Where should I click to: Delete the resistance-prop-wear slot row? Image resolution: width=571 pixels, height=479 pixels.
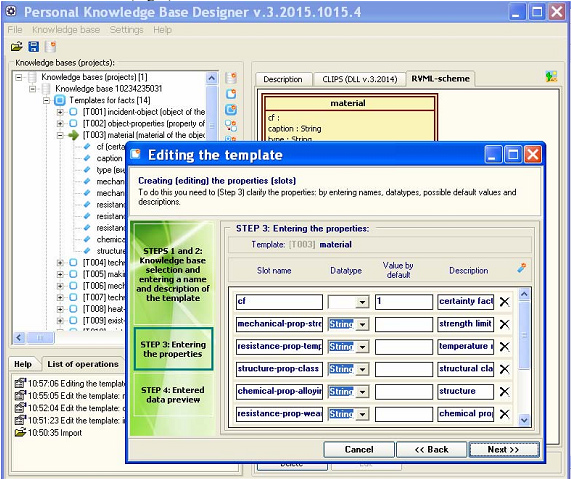[504, 414]
